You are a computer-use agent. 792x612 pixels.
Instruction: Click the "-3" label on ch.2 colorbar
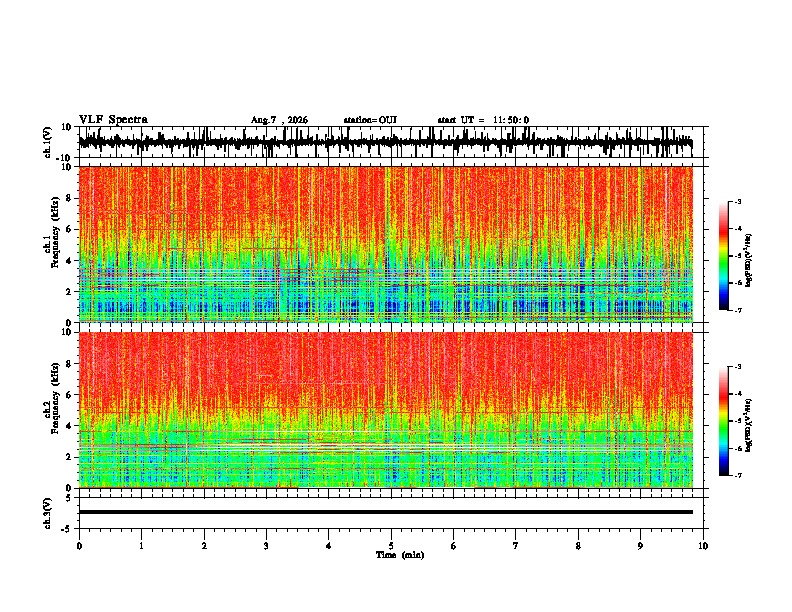737,367
